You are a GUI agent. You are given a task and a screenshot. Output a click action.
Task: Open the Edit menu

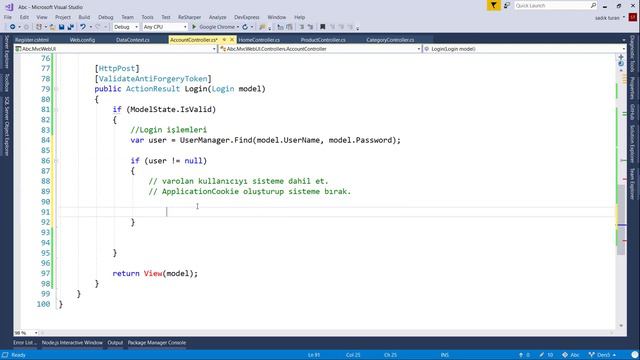24,17
